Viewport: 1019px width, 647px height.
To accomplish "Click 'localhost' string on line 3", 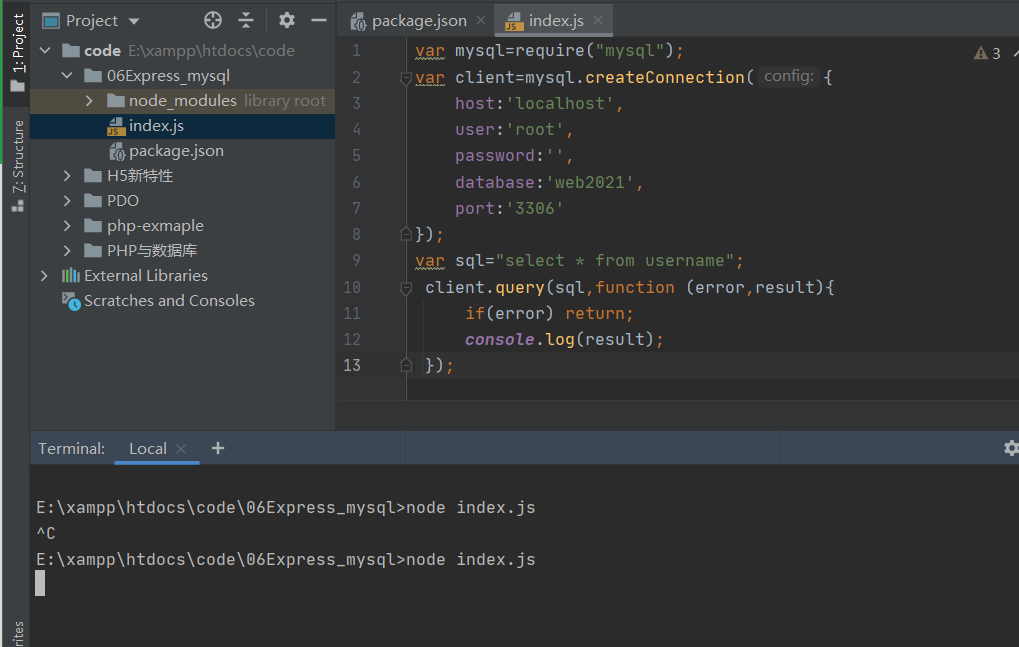I will 560,103.
